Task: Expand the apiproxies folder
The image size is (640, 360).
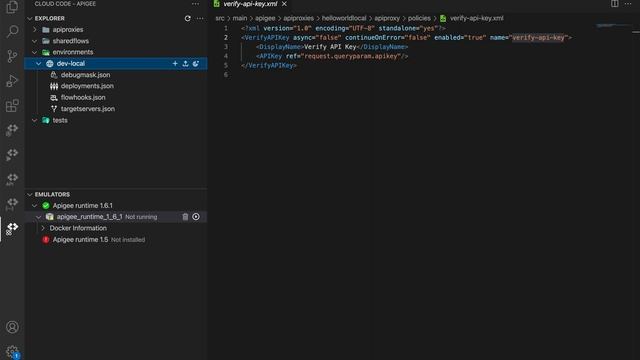Action: (35, 30)
